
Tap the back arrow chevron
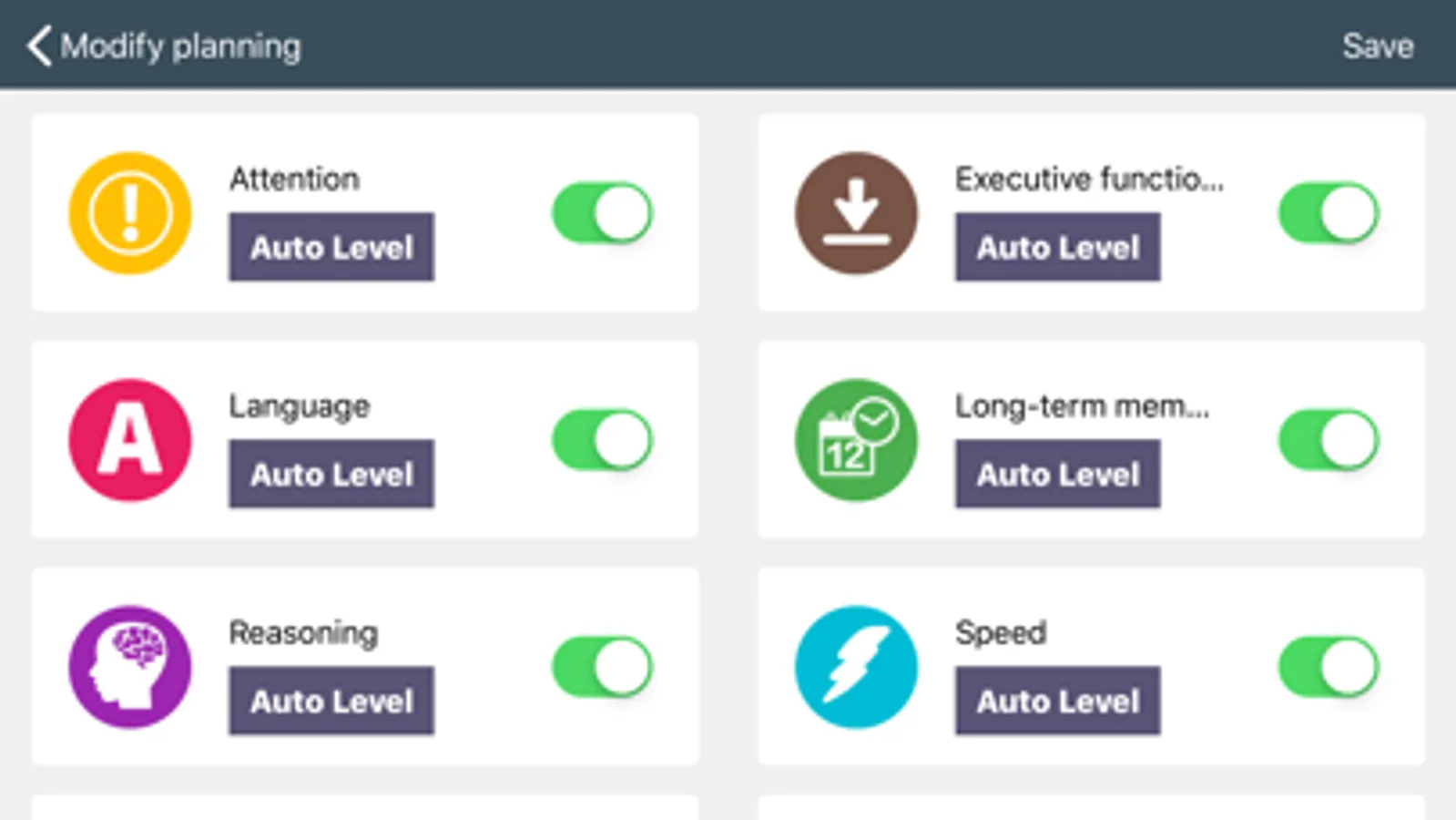tap(38, 46)
